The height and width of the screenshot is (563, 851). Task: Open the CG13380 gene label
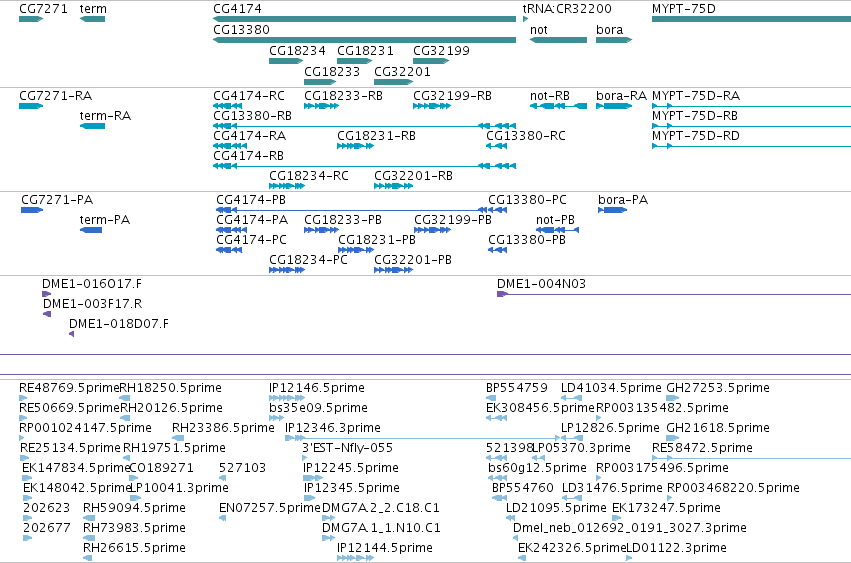241,29
